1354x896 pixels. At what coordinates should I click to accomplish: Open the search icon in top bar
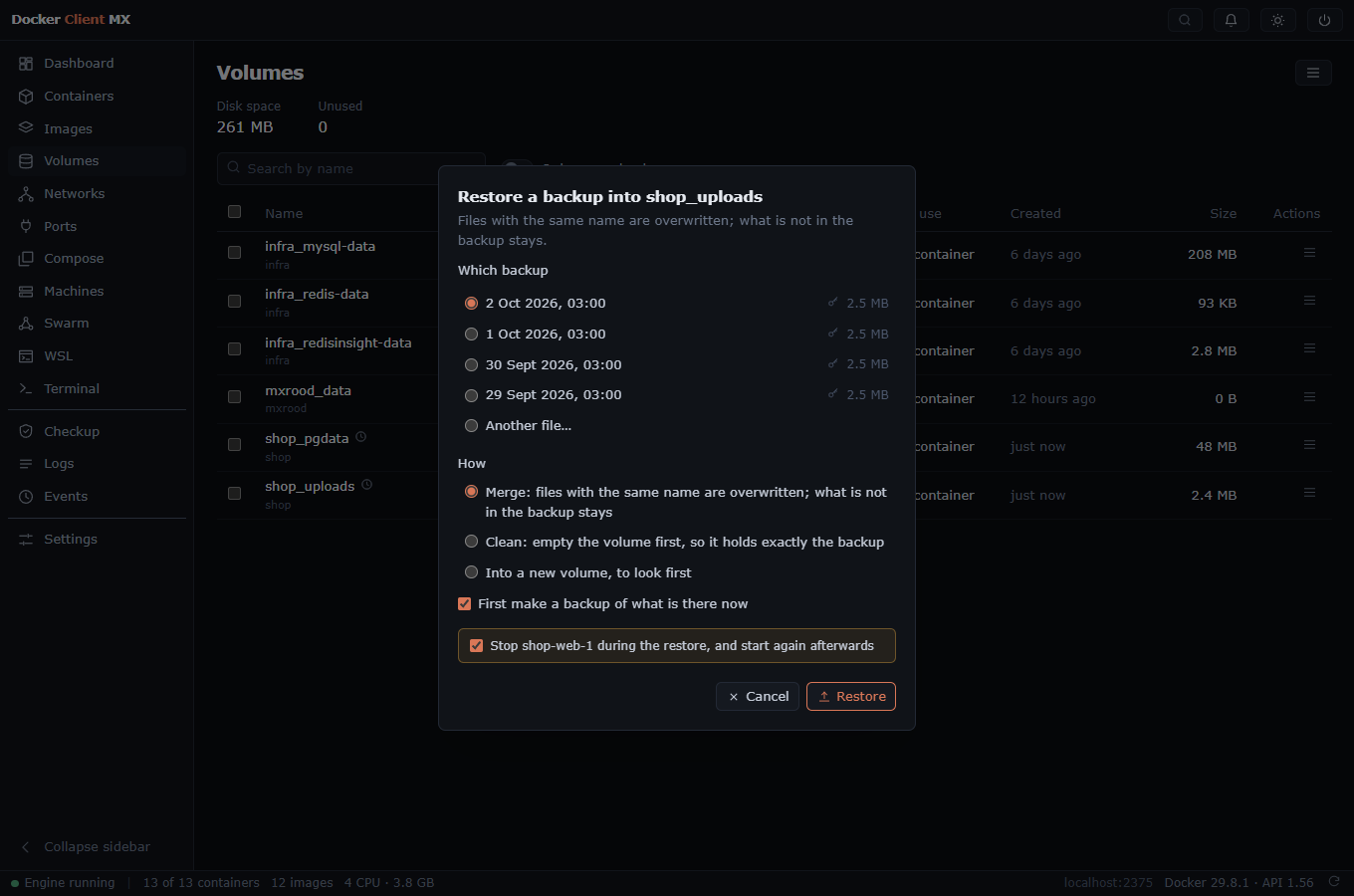pos(1185,20)
